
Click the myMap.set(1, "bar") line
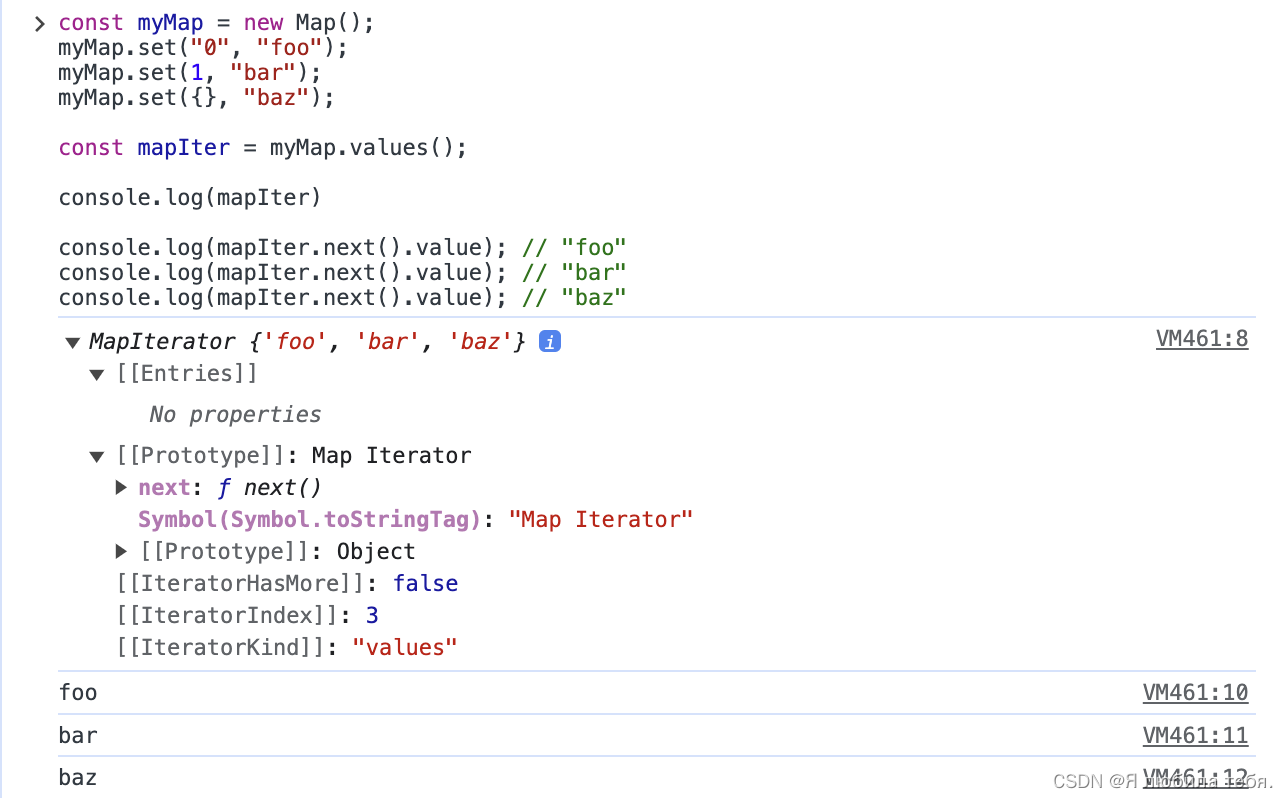(190, 72)
